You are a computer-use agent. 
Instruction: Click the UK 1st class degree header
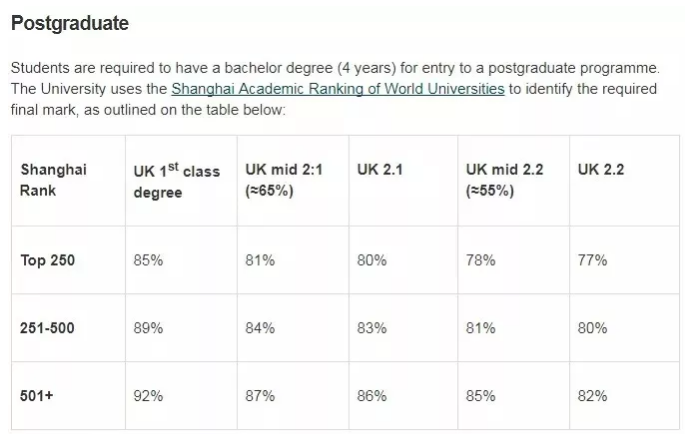click(x=176, y=180)
